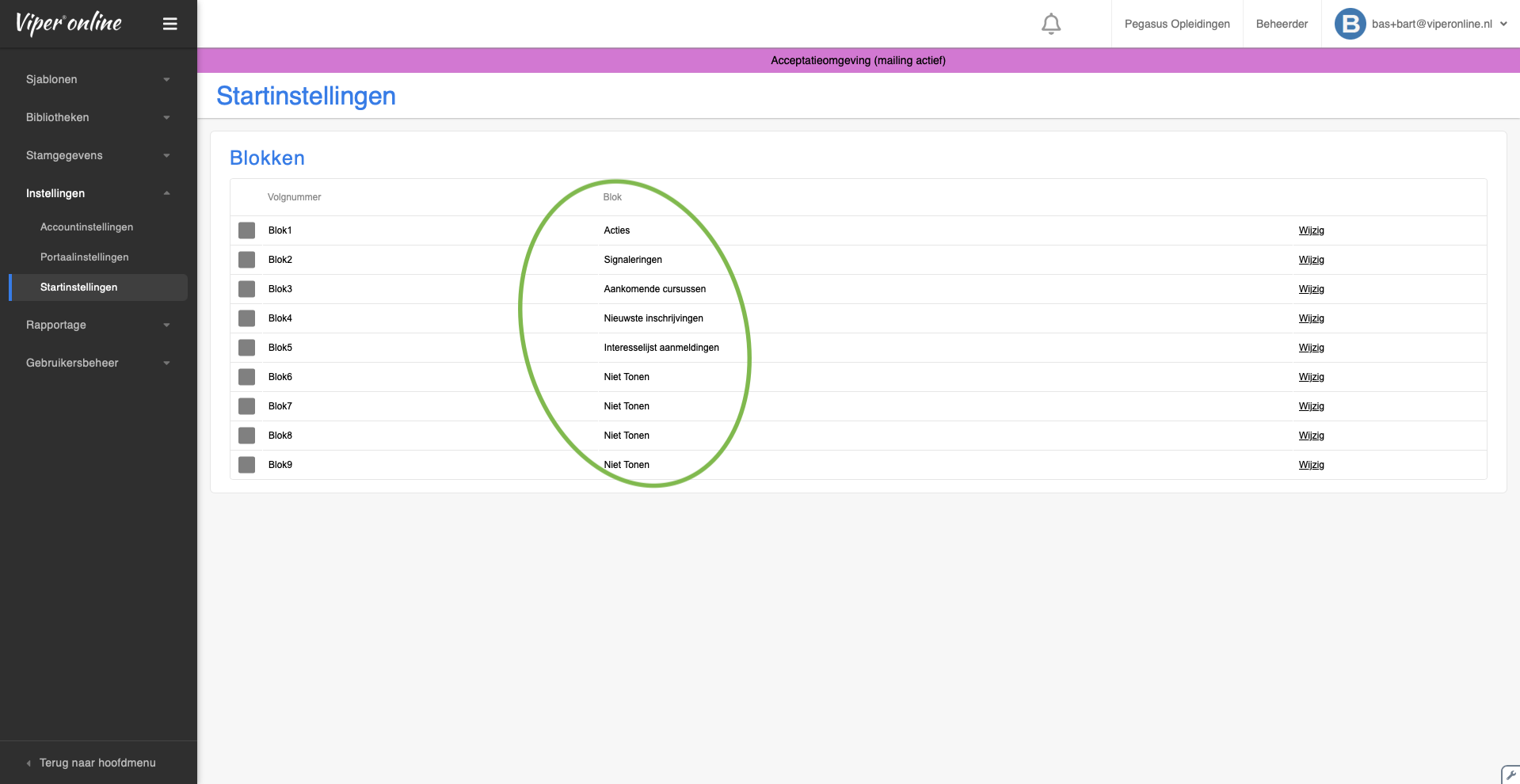
Task: Select Pegasus Opleidingen in the top bar
Action: [1177, 24]
